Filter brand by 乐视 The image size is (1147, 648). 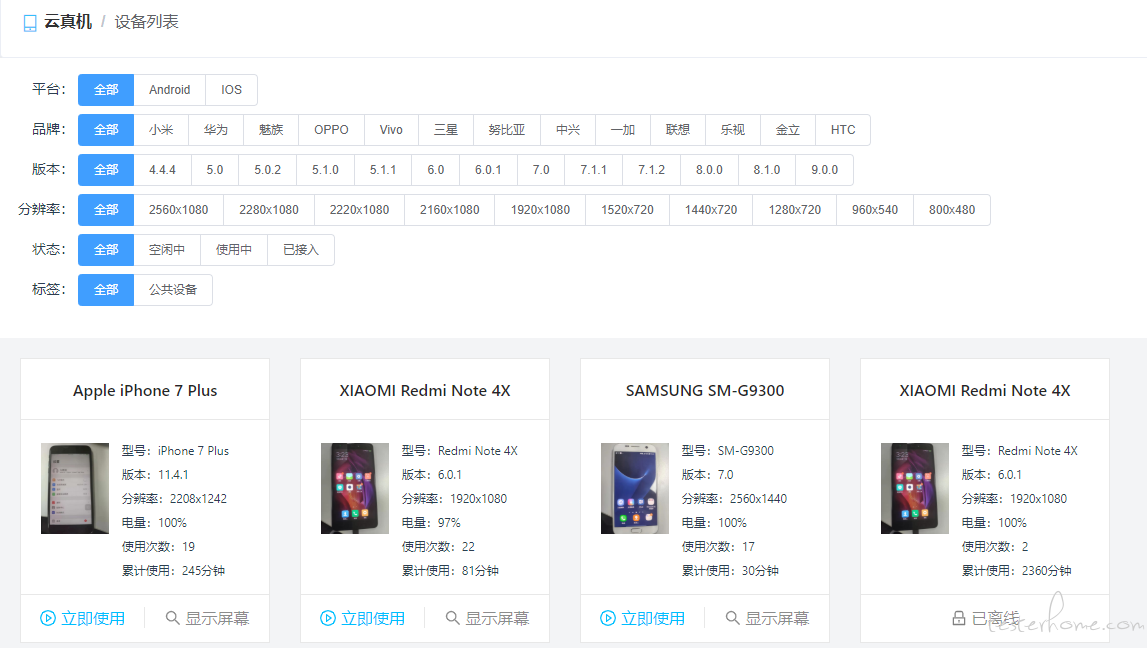click(x=733, y=129)
